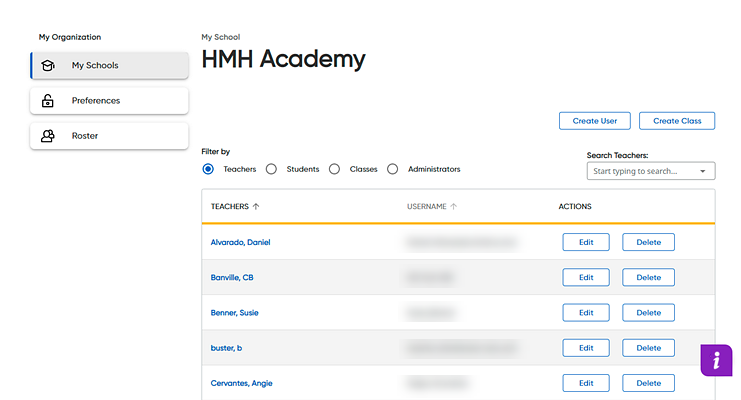This screenshot has width=741, height=400.
Task: Click the Search Teachers: label
Action: [618, 155]
